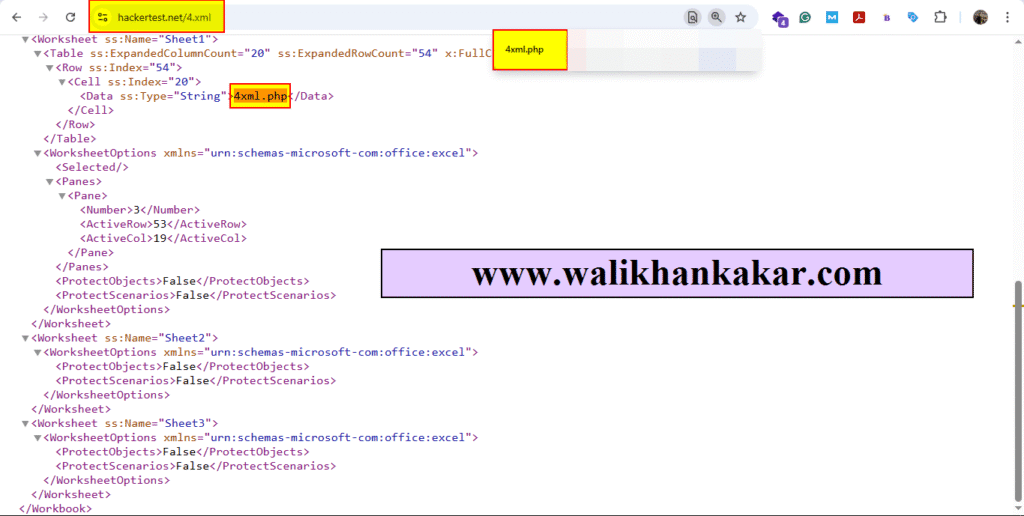Screen dimensions: 1024x516
Task: Collapse WorksheetOptions under Sheet3
Action: point(38,438)
